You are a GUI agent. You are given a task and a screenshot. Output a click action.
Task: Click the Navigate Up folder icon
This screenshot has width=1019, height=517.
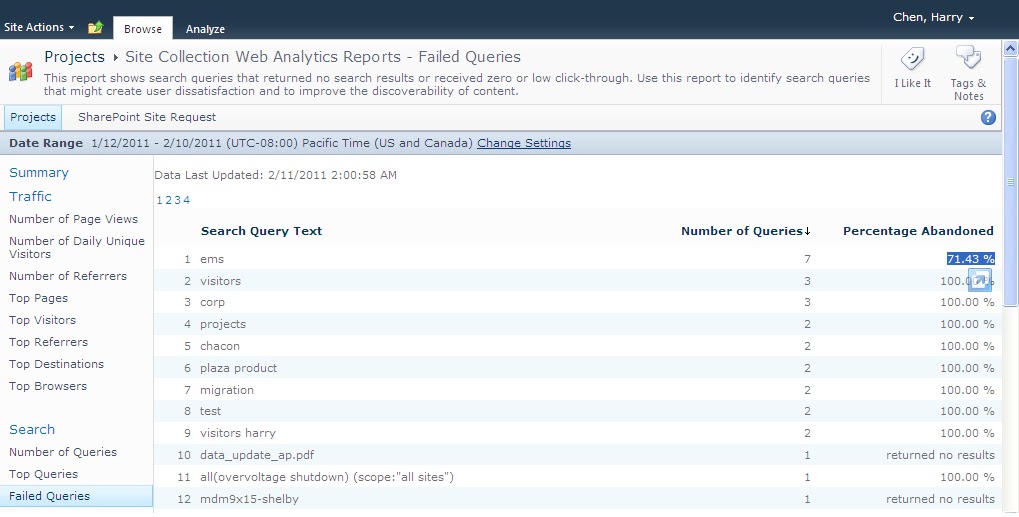pos(96,27)
